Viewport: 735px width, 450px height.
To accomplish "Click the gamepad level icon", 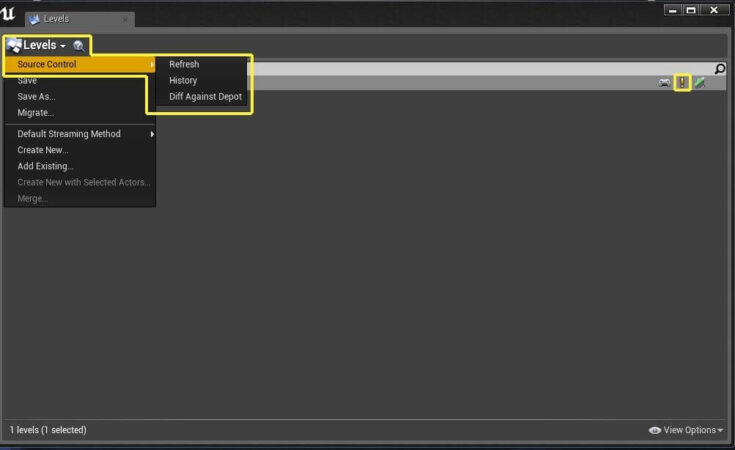I will [x=664, y=83].
